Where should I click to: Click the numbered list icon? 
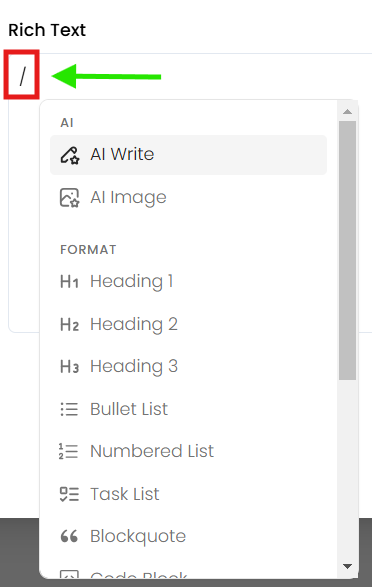pyautogui.click(x=68, y=451)
